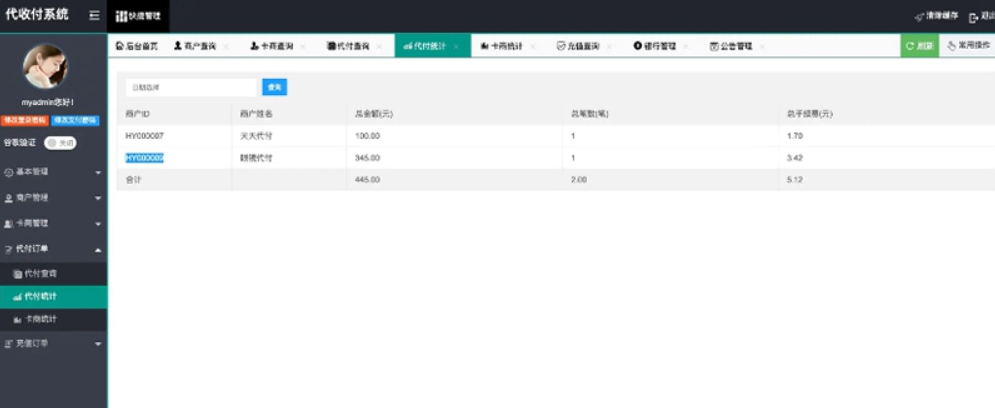Open the 快捷管理 shortcut panel
Viewport: 995px width, 408px height.
pyautogui.click(x=138, y=16)
